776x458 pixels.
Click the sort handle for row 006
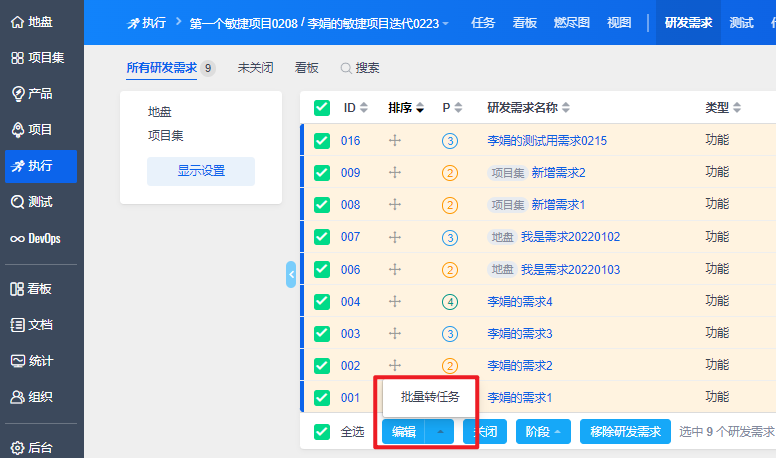point(394,269)
